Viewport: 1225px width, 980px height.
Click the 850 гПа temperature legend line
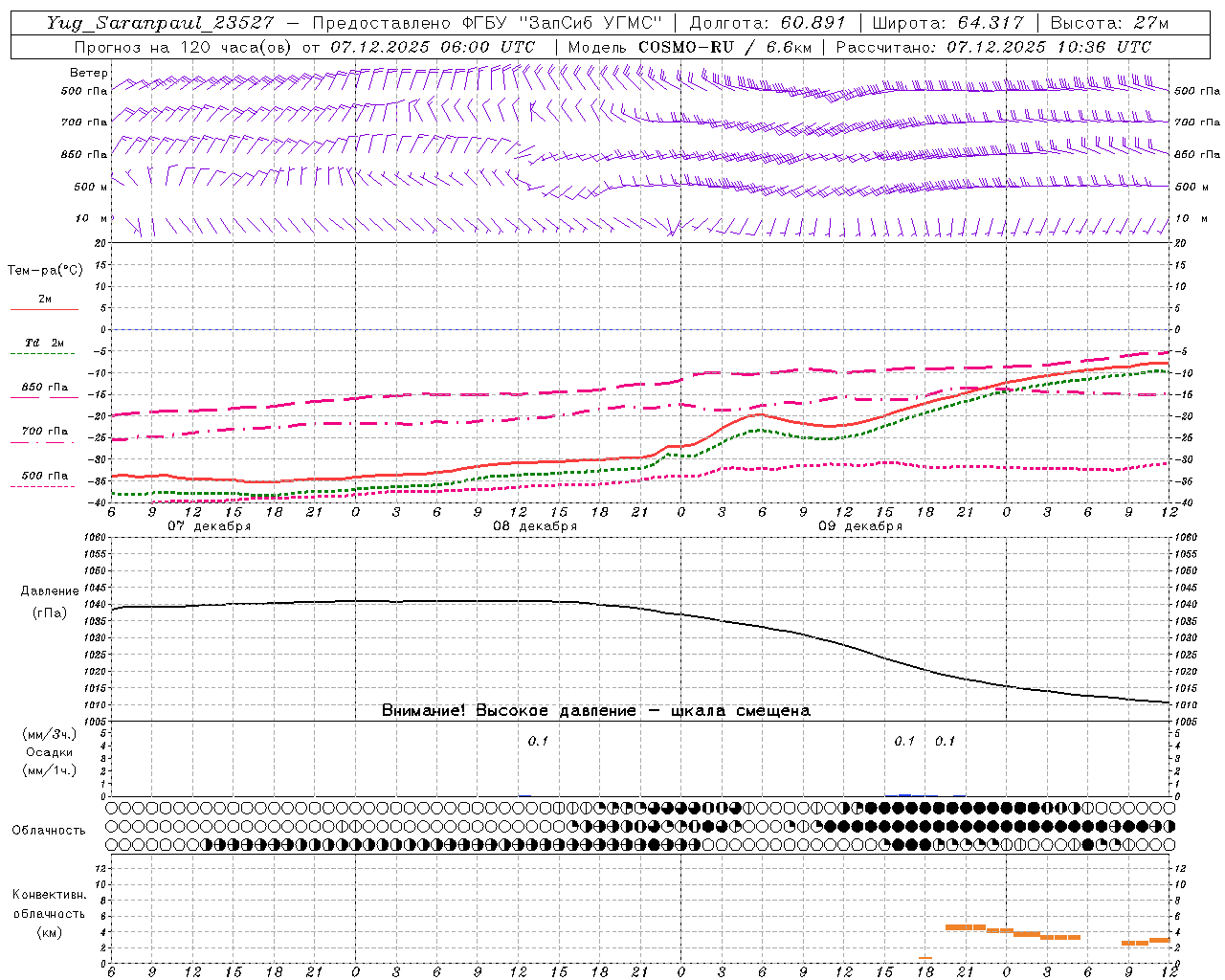click(x=44, y=397)
